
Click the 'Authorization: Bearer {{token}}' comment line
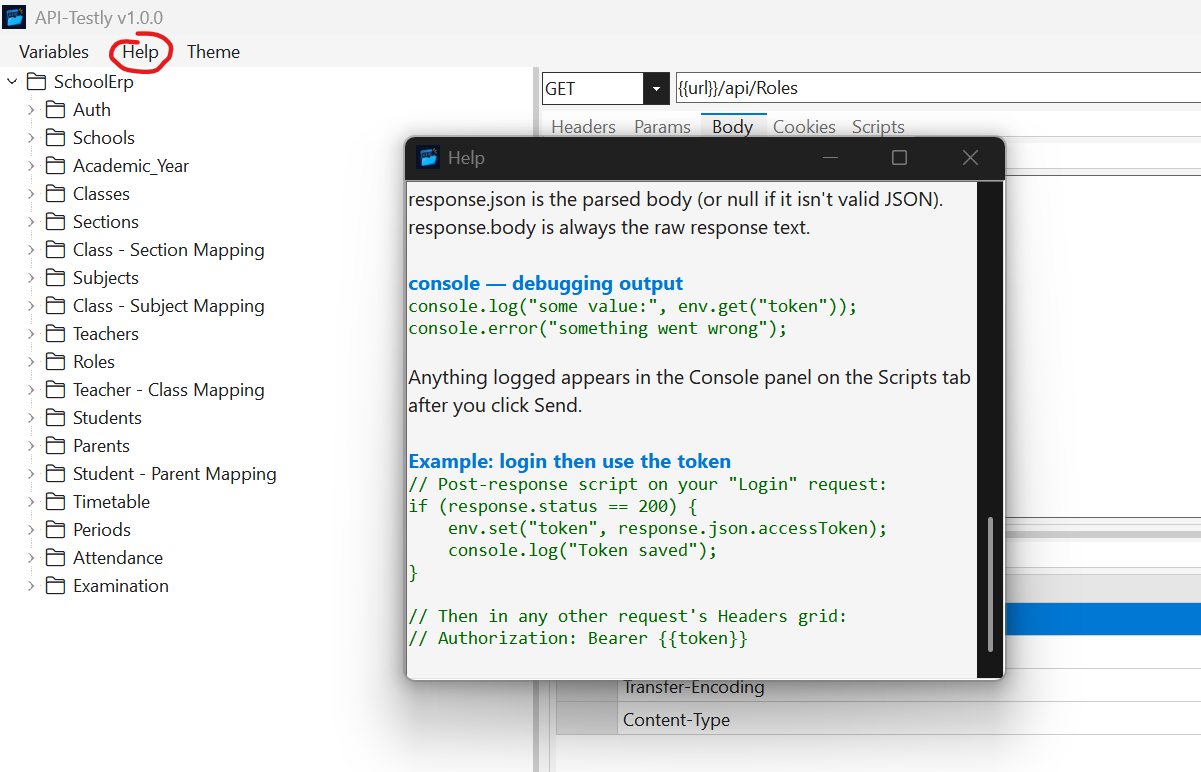point(578,638)
